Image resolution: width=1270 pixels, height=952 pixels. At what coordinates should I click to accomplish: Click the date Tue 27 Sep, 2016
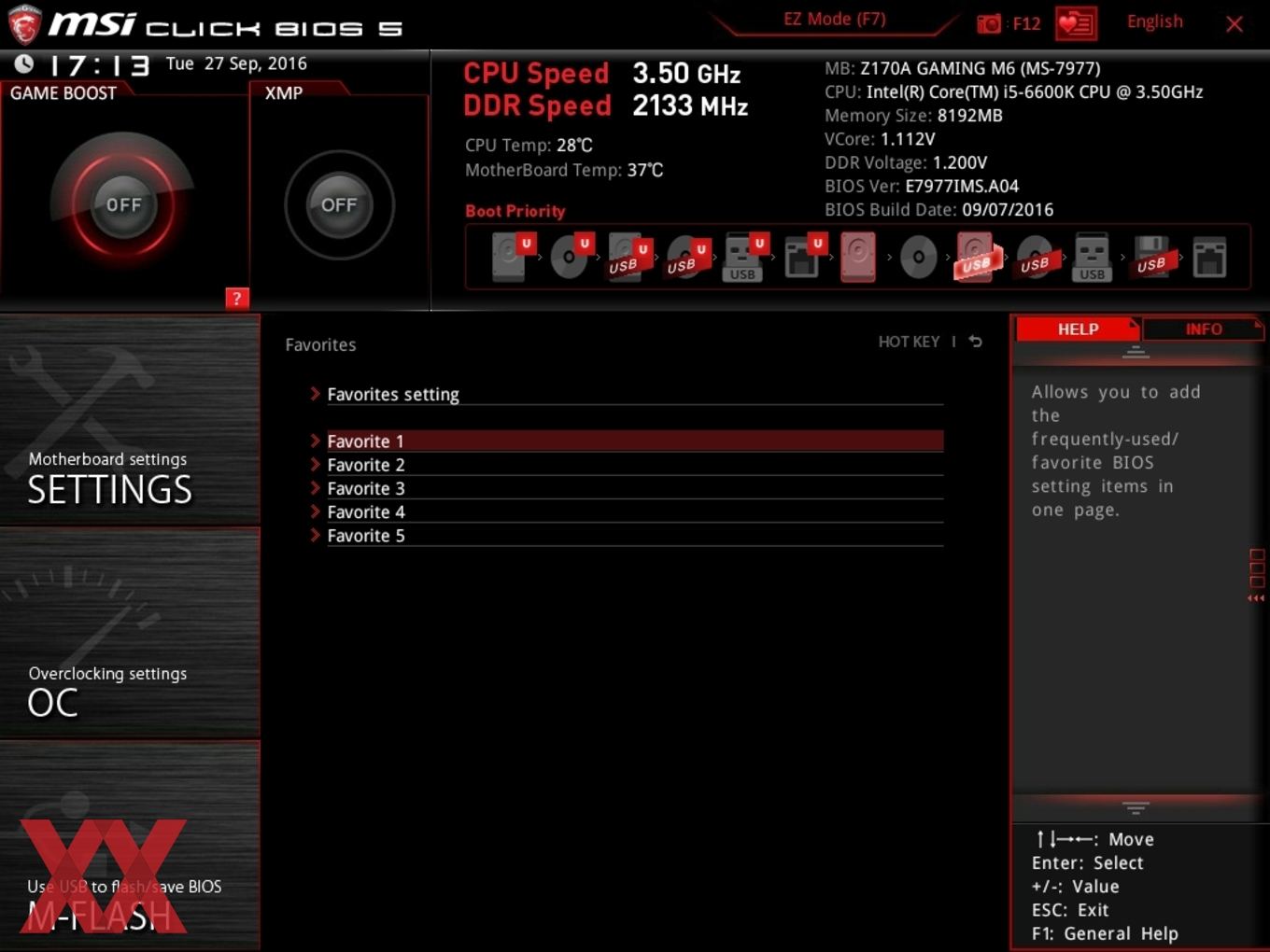236,63
